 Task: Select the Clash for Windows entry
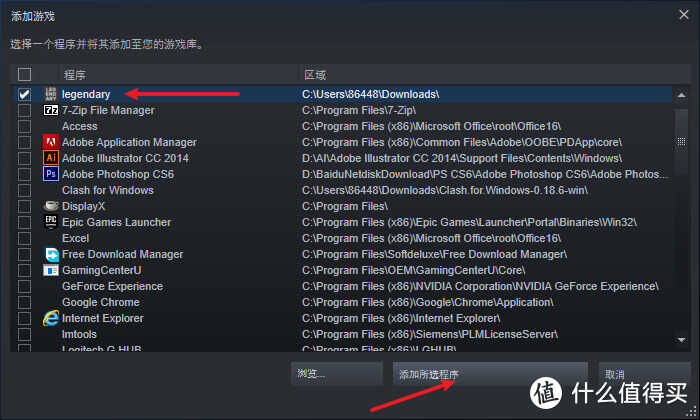108,190
